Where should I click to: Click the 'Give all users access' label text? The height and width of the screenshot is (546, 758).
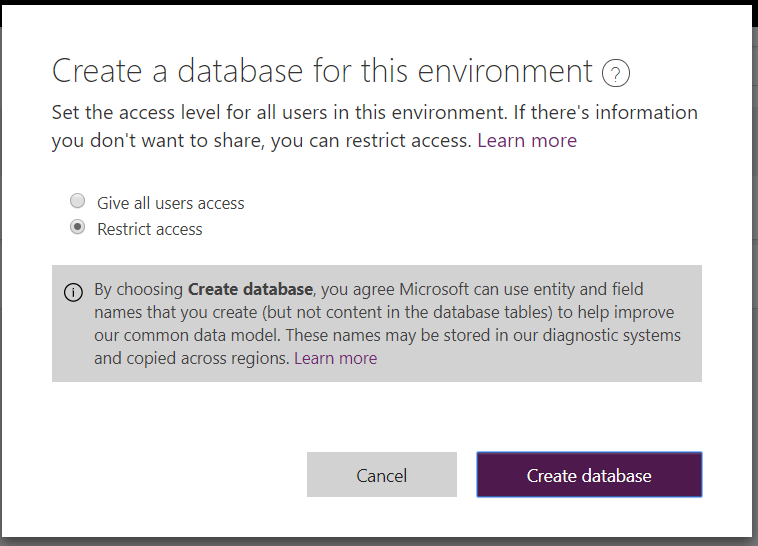(170, 203)
